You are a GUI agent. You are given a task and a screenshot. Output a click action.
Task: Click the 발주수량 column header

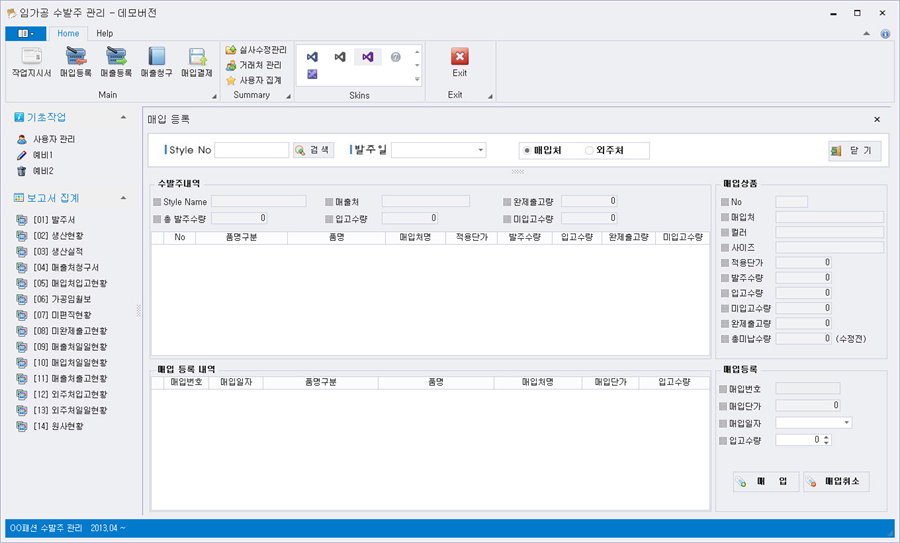pos(525,237)
